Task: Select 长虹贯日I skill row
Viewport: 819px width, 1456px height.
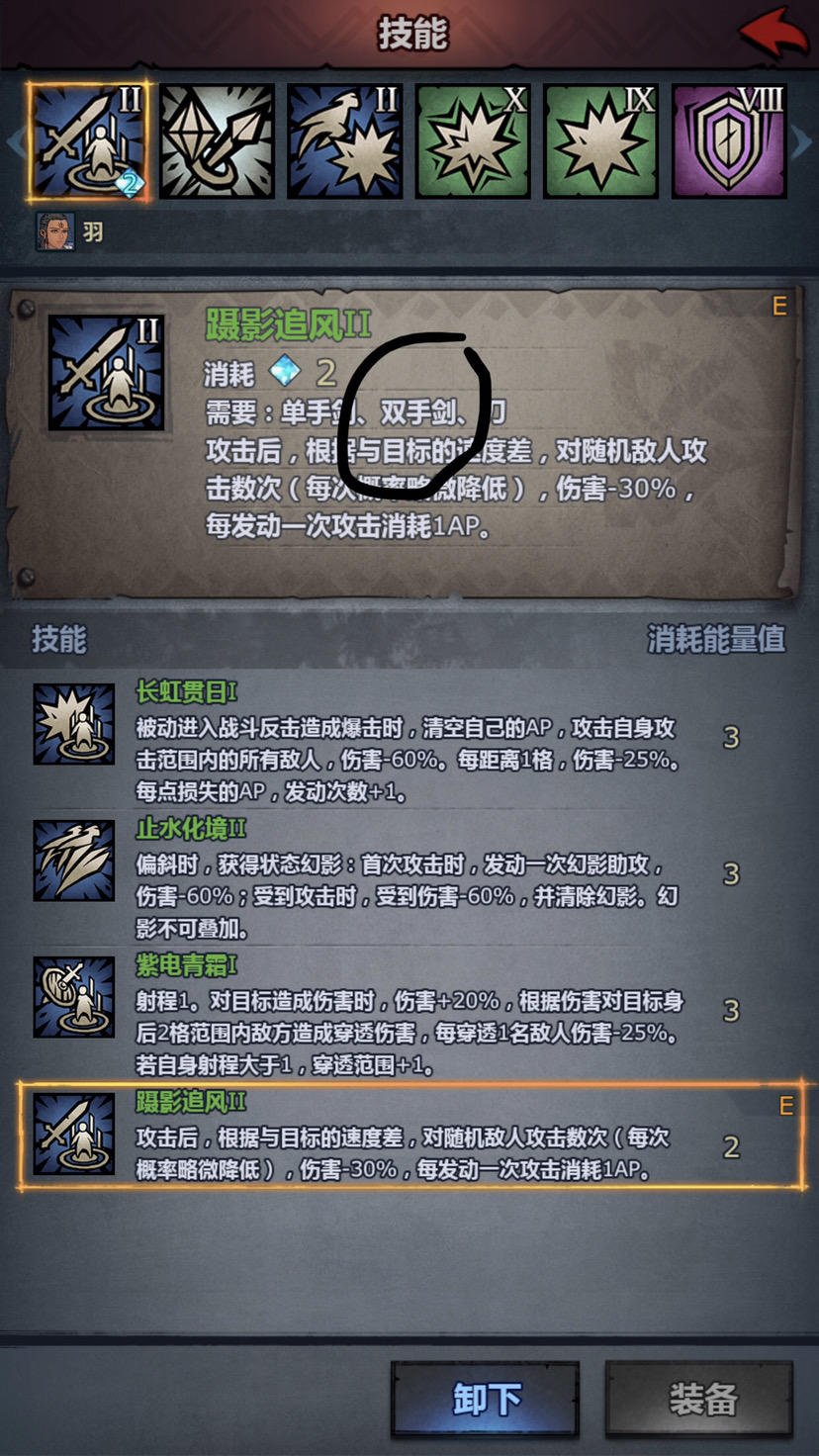Action: [x=409, y=741]
